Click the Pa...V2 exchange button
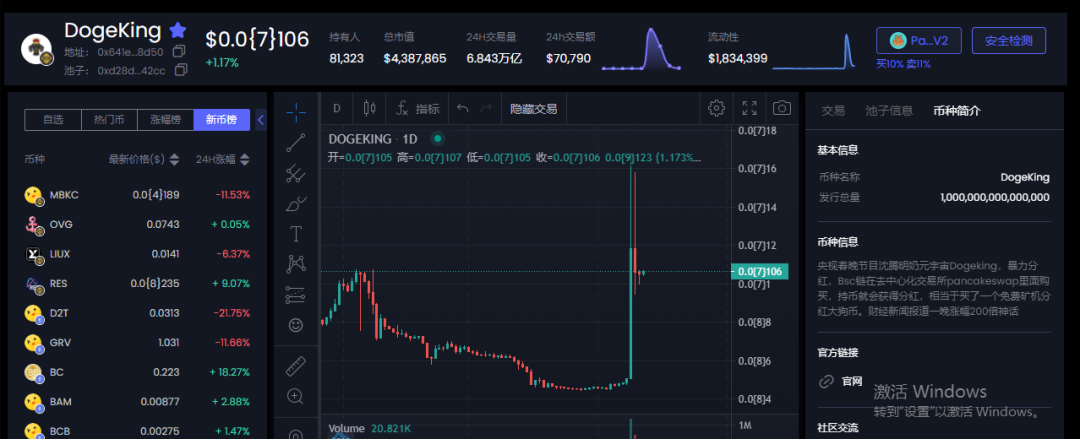Image resolution: width=1080 pixels, height=439 pixels. (x=919, y=41)
